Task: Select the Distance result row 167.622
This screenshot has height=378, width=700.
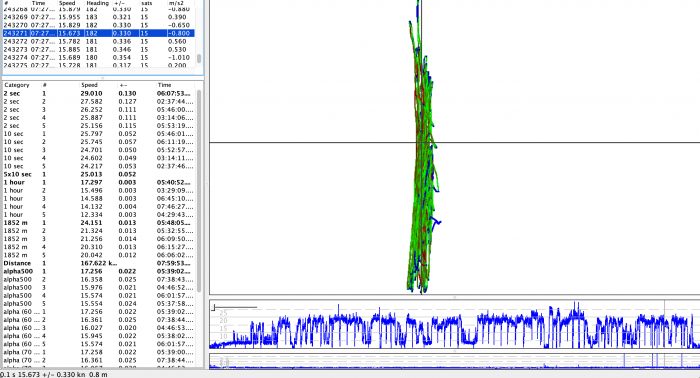Action: pos(99,263)
